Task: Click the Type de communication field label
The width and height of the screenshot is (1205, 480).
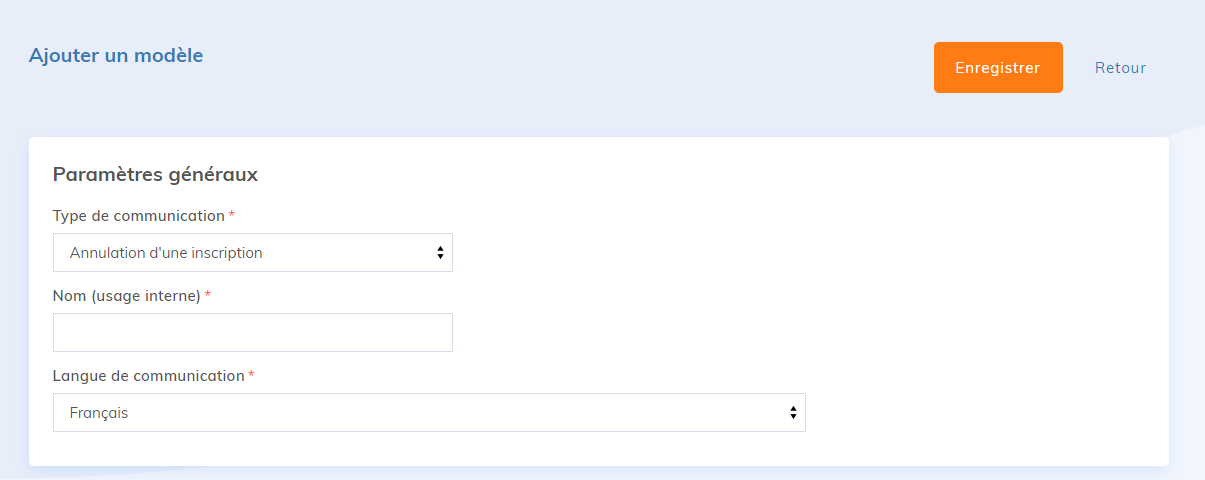Action: pyautogui.click(x=138, y=216)
